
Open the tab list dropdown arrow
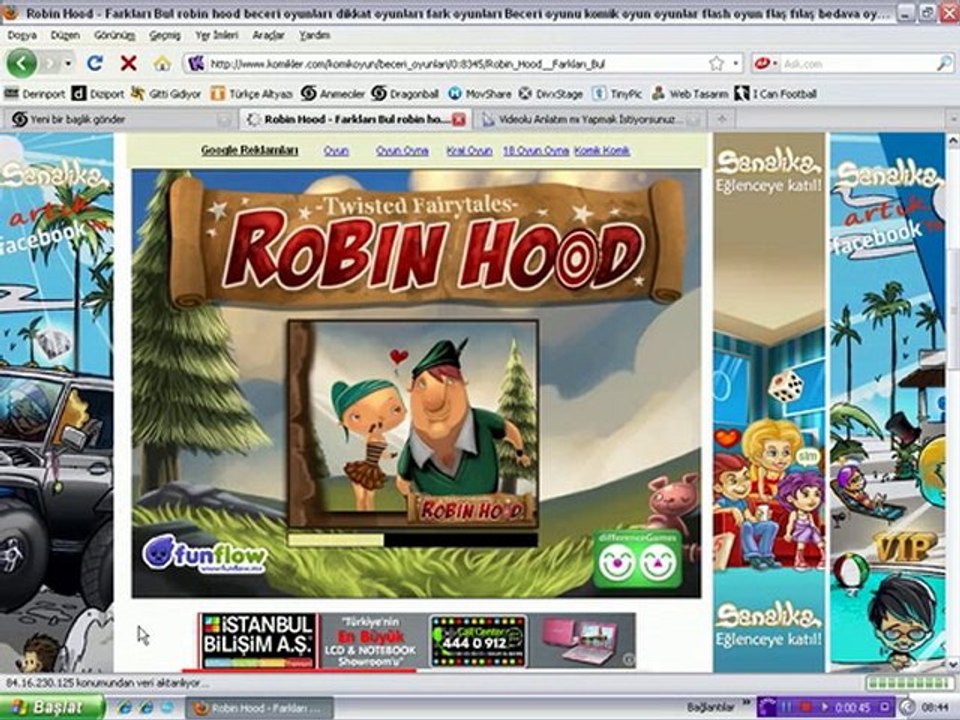[953, 119]
